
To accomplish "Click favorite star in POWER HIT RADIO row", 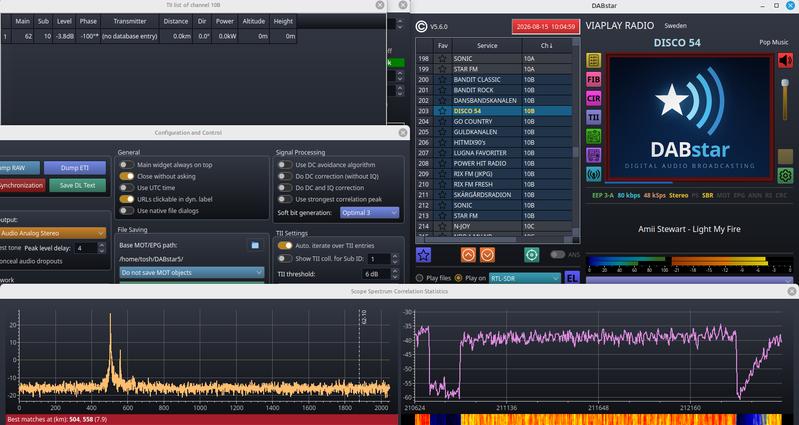I will point(442,163).
